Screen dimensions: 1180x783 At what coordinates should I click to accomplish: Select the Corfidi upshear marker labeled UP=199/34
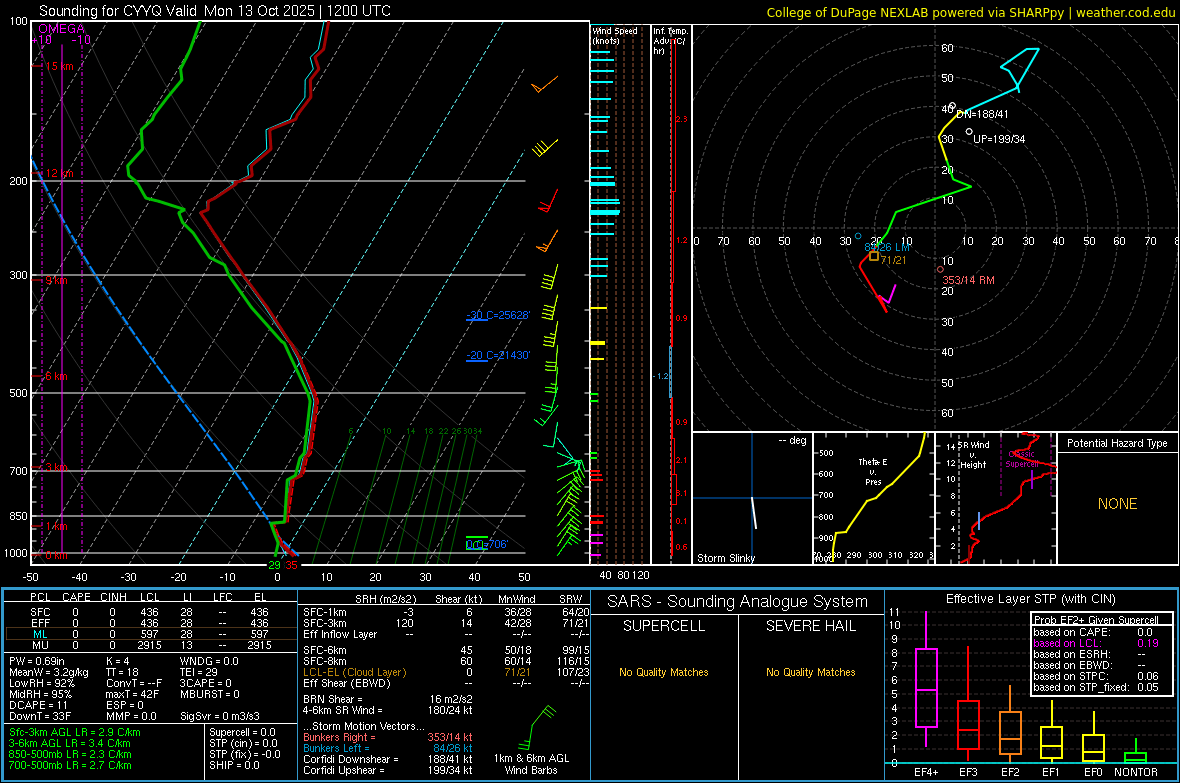pyautogui.click(x=969, y=132)
